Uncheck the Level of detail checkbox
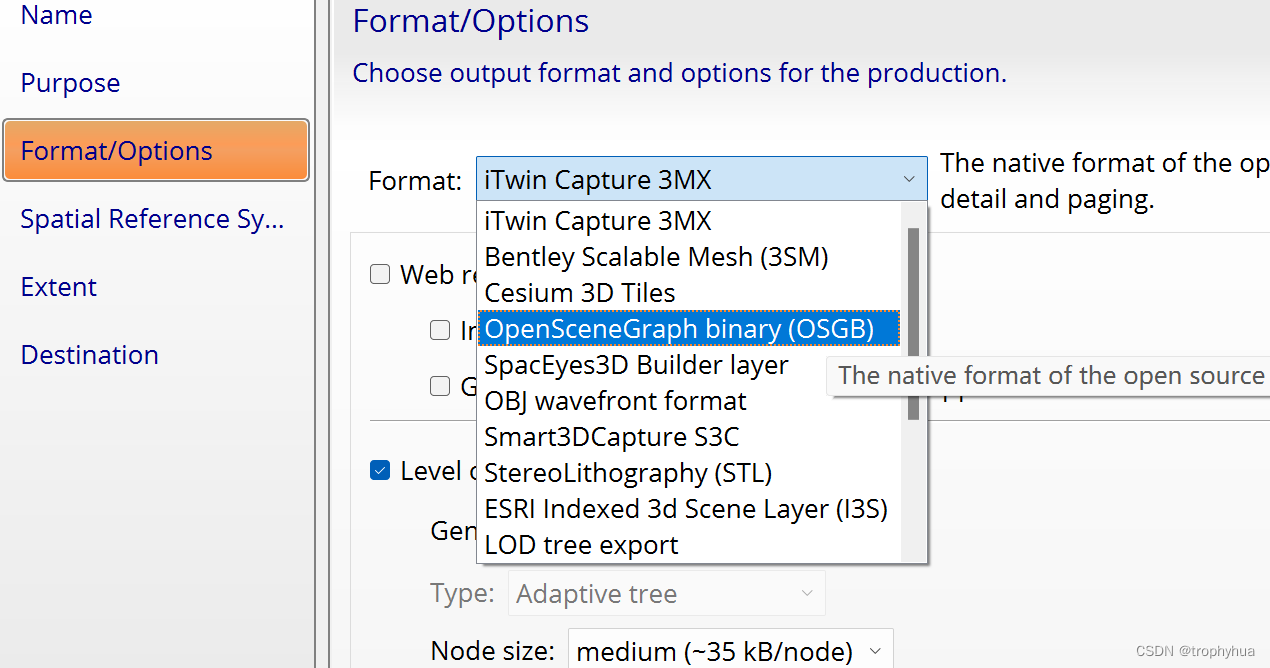Screen dimensions: 1270x668 point(380,470)
